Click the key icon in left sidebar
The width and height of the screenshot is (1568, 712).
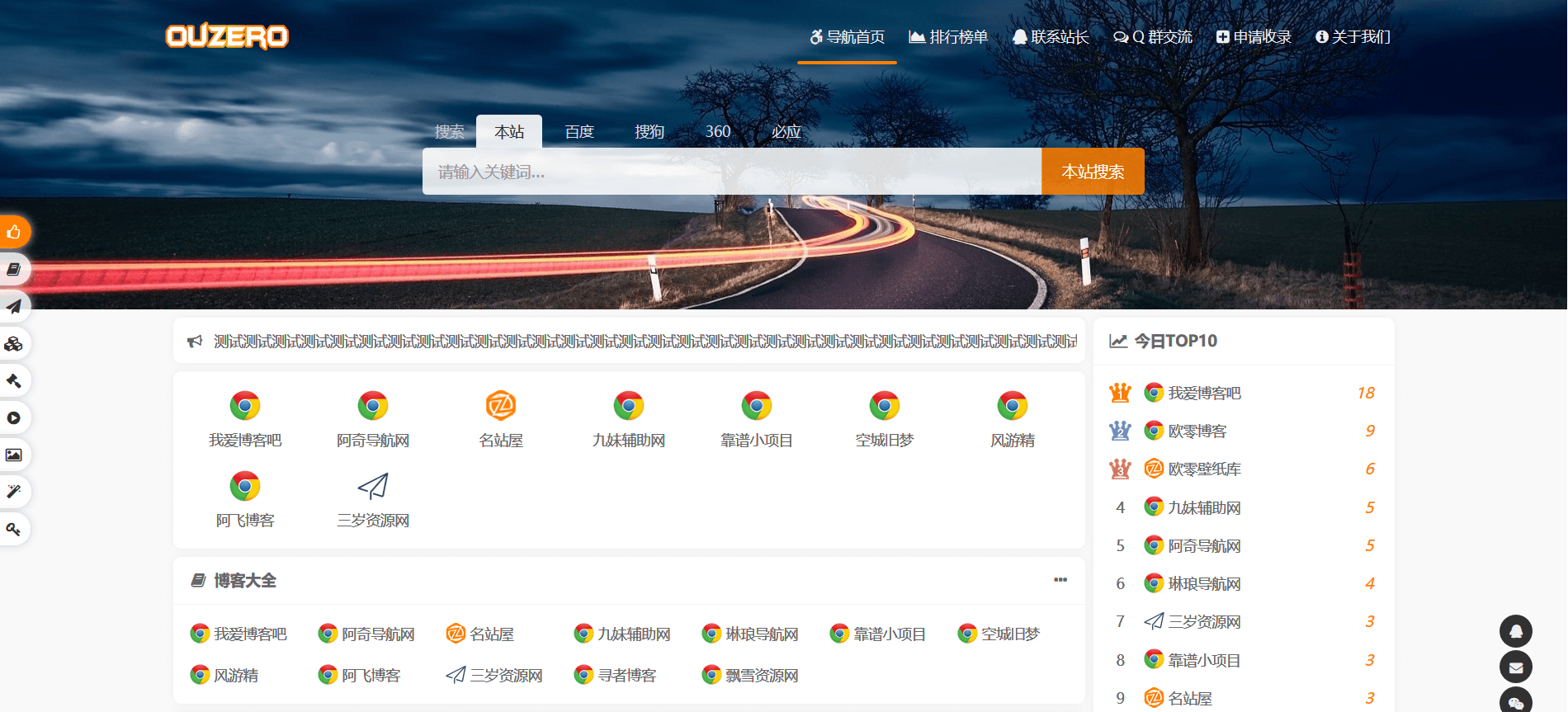[x=14, y=530]
